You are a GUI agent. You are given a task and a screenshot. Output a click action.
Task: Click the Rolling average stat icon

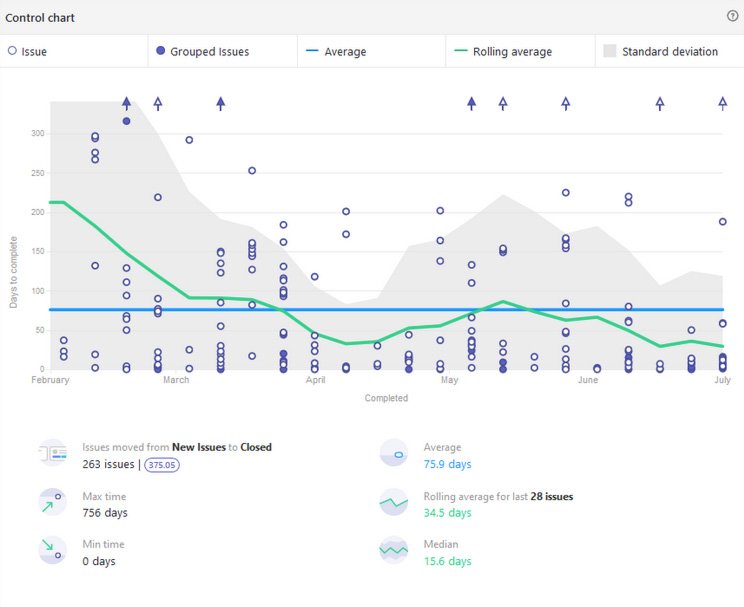click(394, 502)
